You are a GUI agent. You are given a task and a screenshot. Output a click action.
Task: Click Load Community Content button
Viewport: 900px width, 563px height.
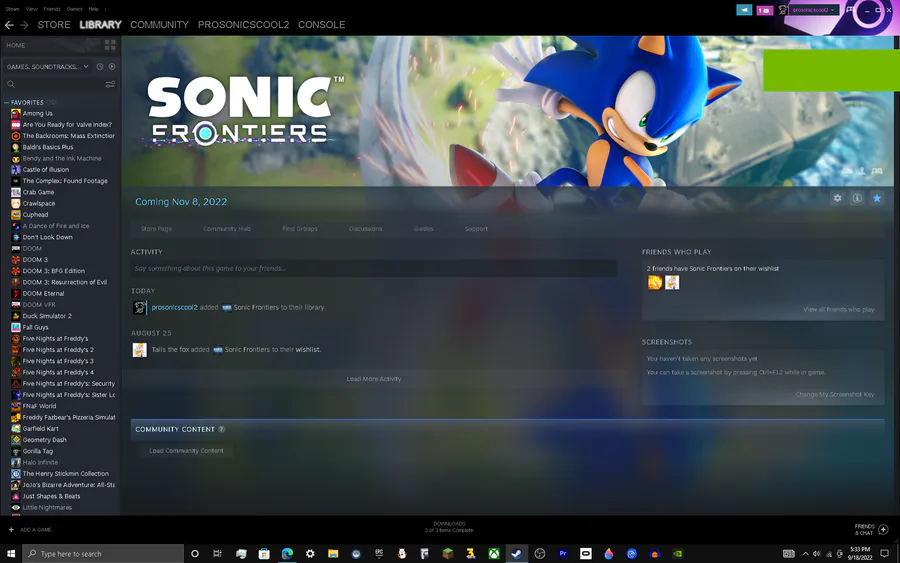pyautogui.click(x=186, y=451)
